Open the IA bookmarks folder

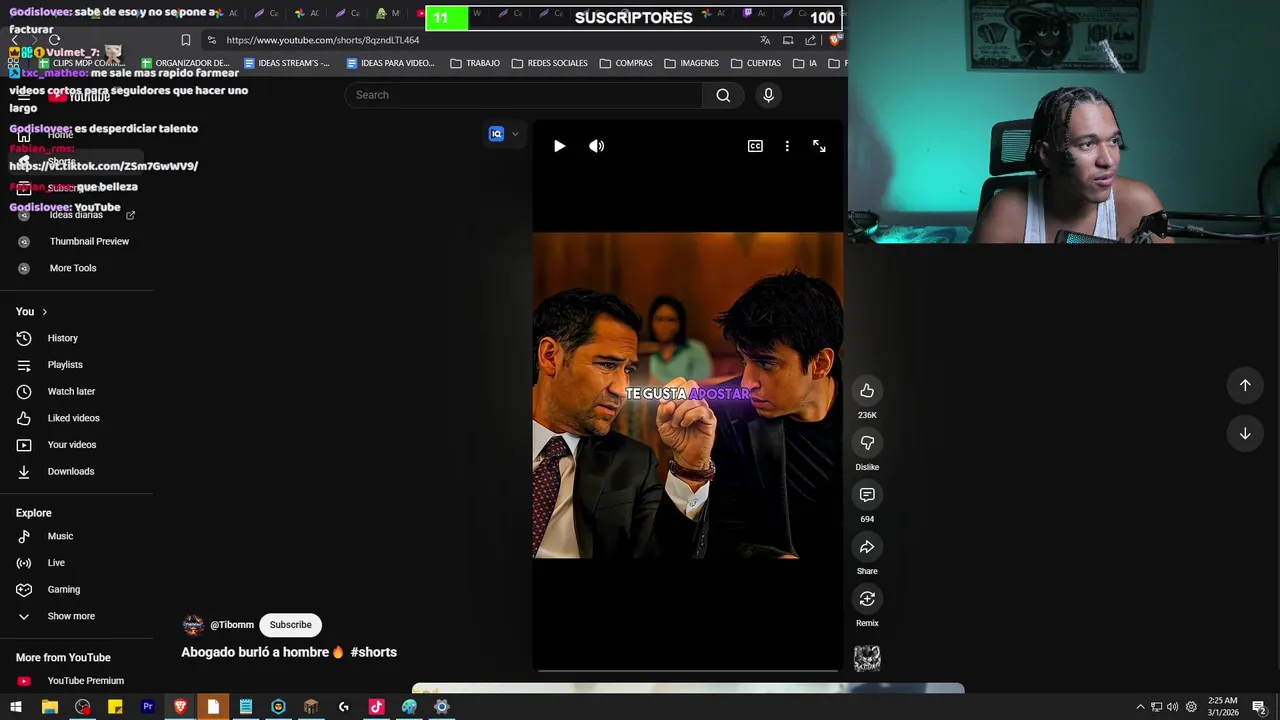coord(805,63)
